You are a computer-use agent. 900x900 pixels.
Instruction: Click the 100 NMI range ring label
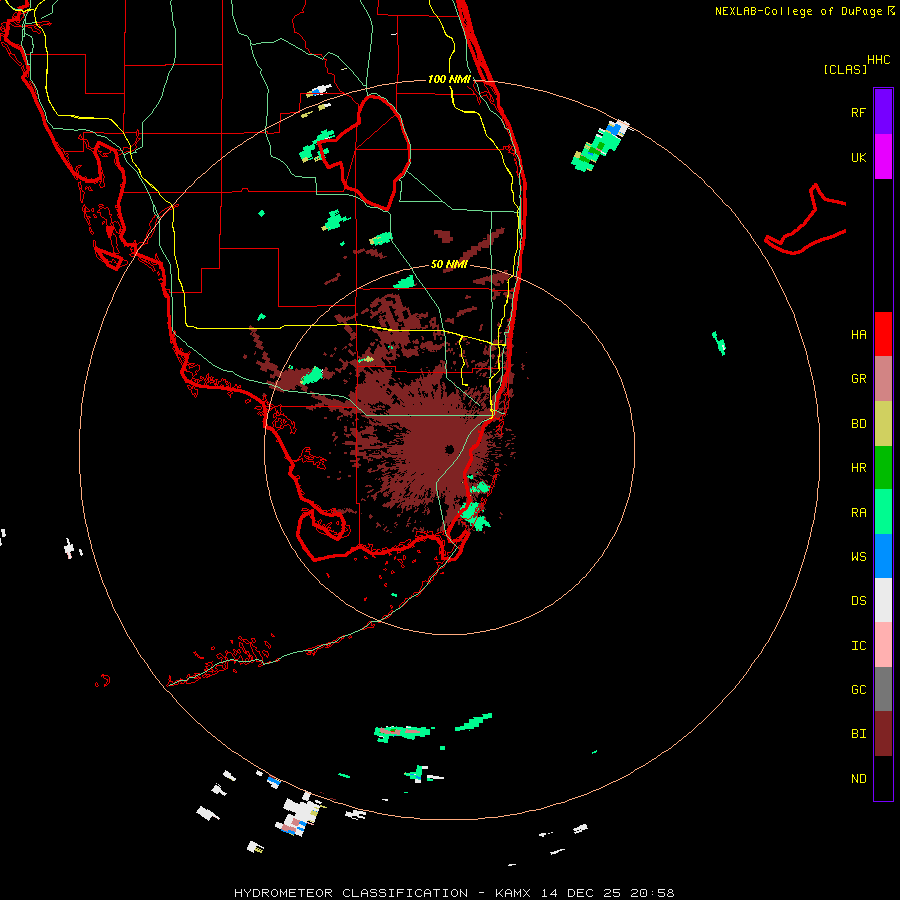coord(449,79)
